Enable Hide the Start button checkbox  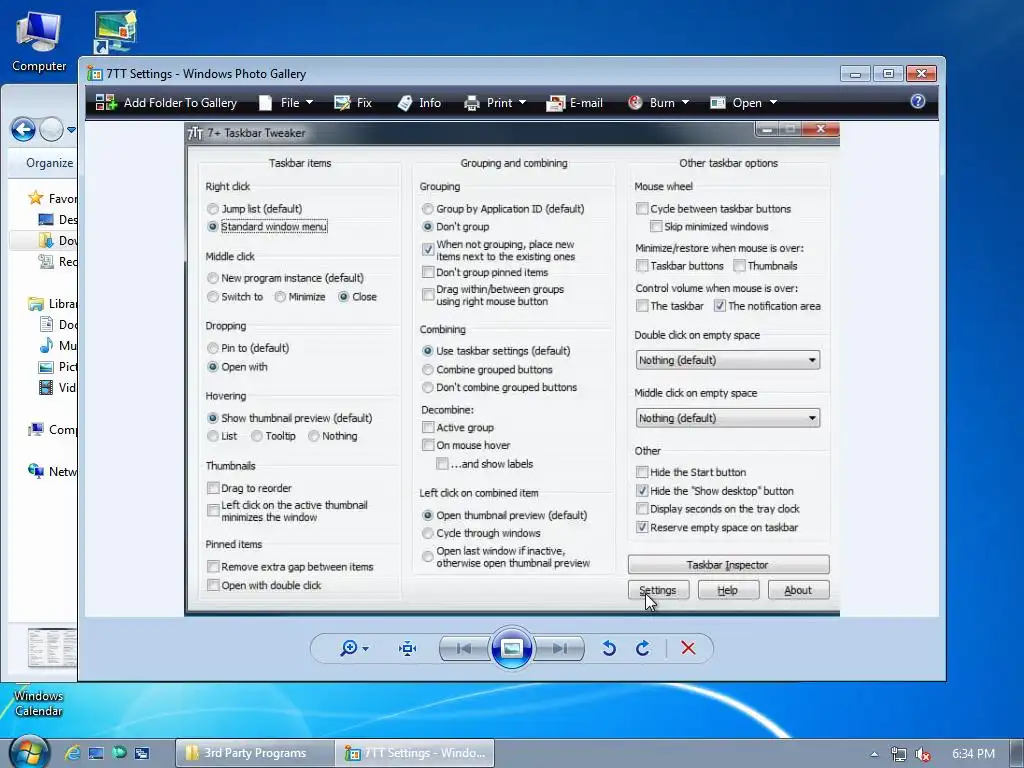pos(642,472)
